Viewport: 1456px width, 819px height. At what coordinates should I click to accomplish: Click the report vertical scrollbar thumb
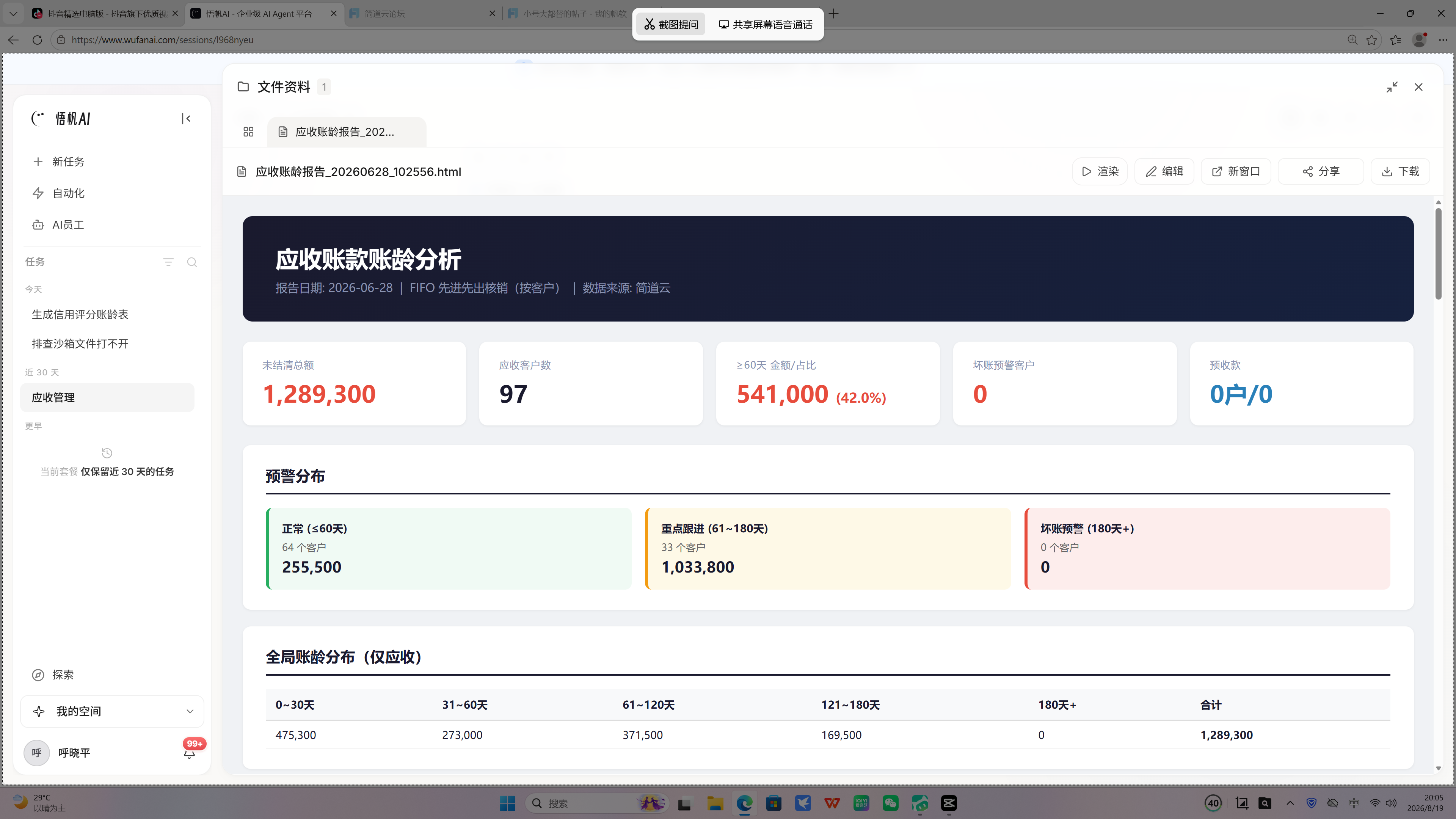[1439, 254]
